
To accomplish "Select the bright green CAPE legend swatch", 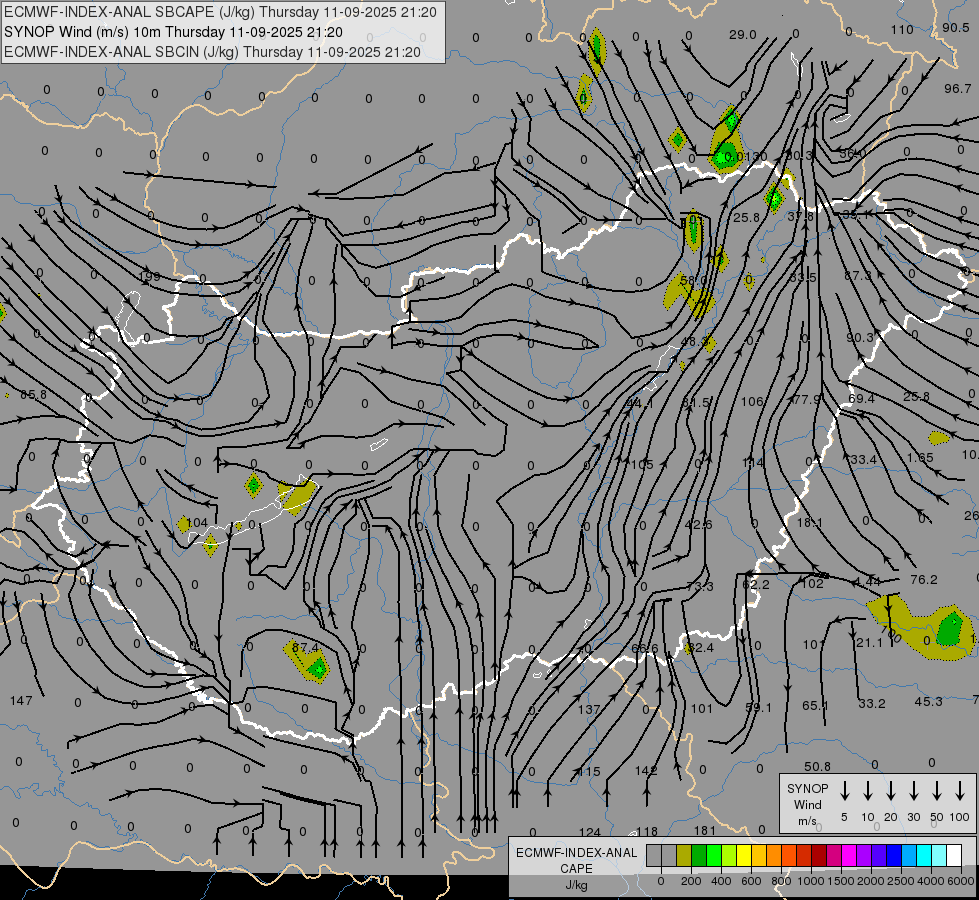I will pyautogui.click(x=714, y=855).
